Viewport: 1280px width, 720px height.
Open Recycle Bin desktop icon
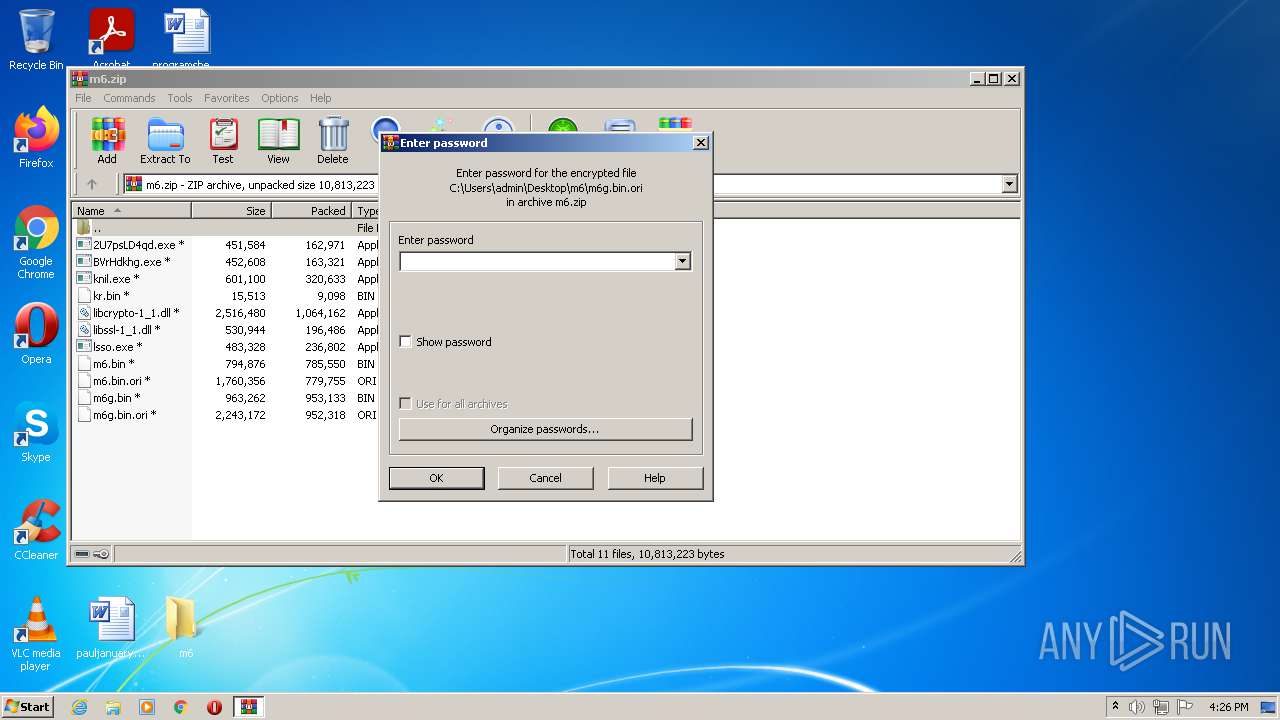[x=36, y=40]
